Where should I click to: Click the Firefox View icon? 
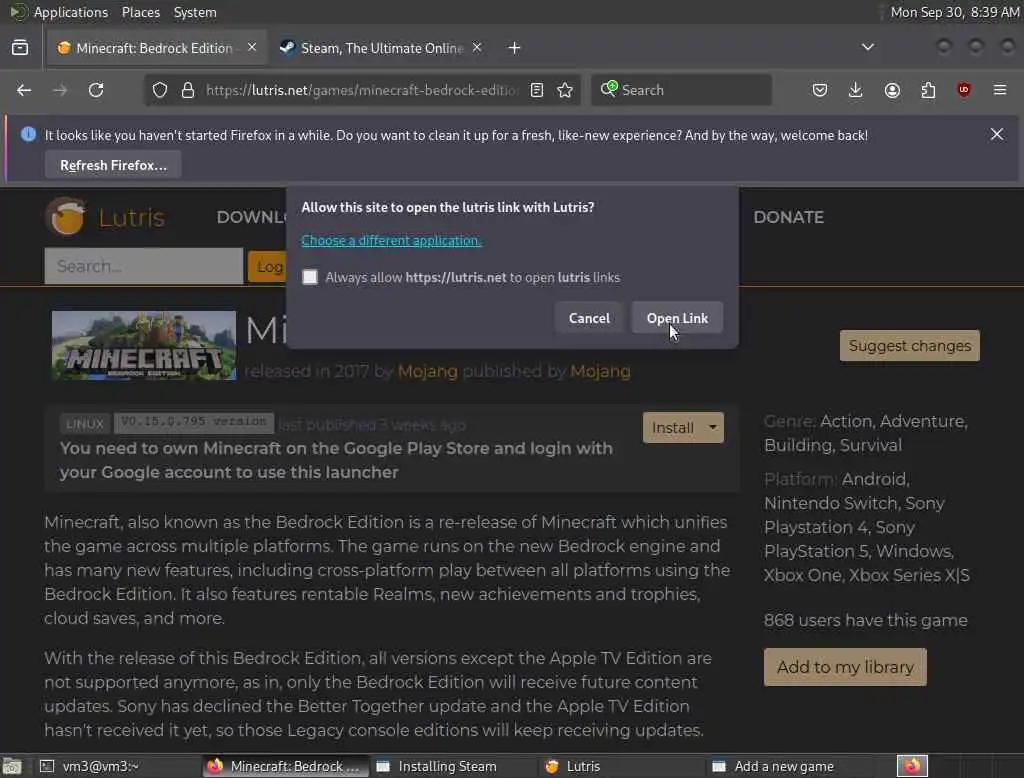(x=20, y=48)
